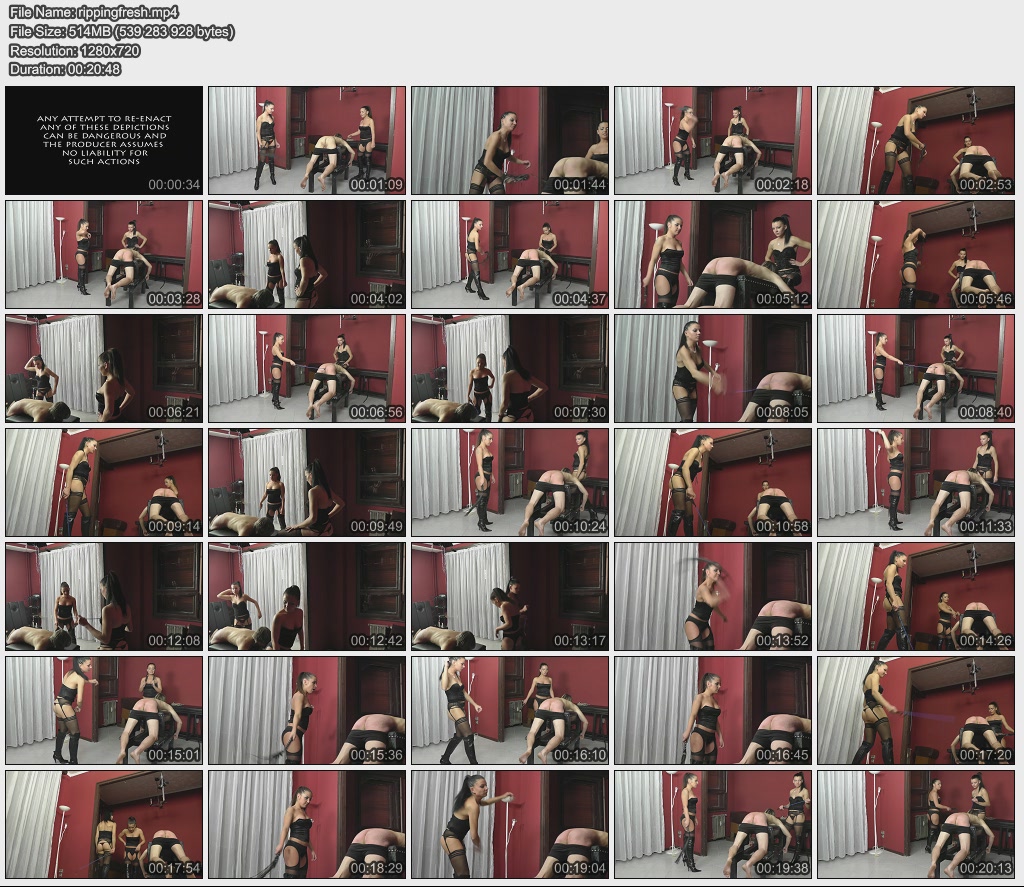Select the frame timestamped 00:15:01
1024x887 pixels.
click(104, 710)
